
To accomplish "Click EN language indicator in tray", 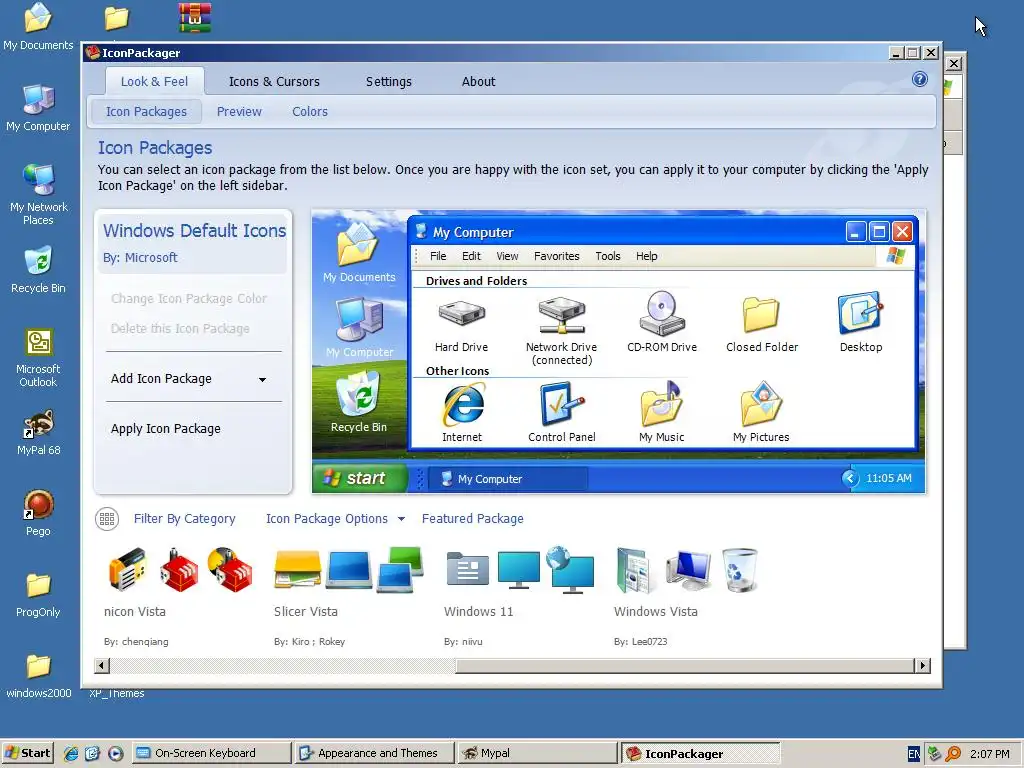I will [914, 754].
